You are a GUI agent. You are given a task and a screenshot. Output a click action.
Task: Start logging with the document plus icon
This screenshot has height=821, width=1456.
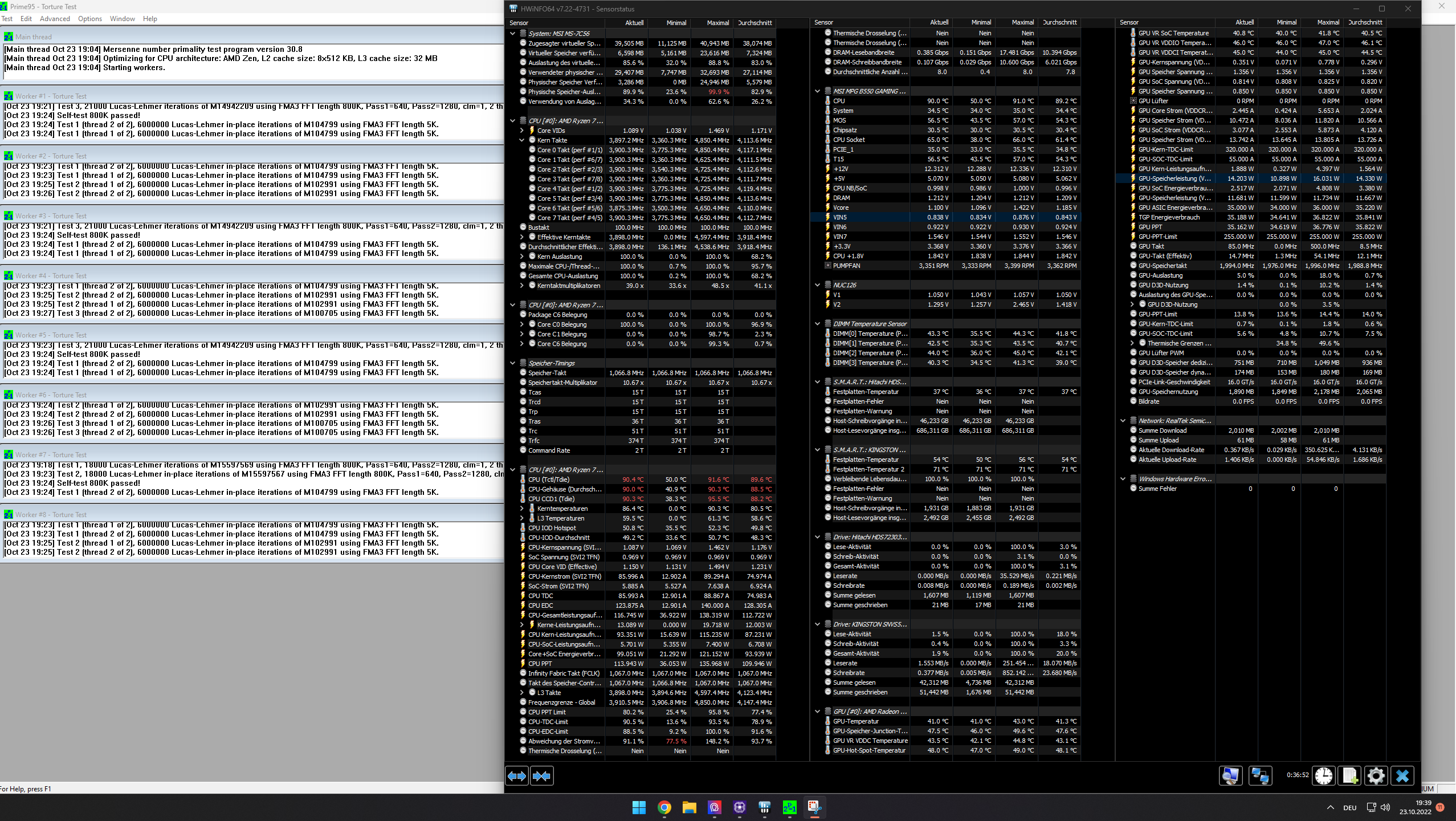point(1349,775)
